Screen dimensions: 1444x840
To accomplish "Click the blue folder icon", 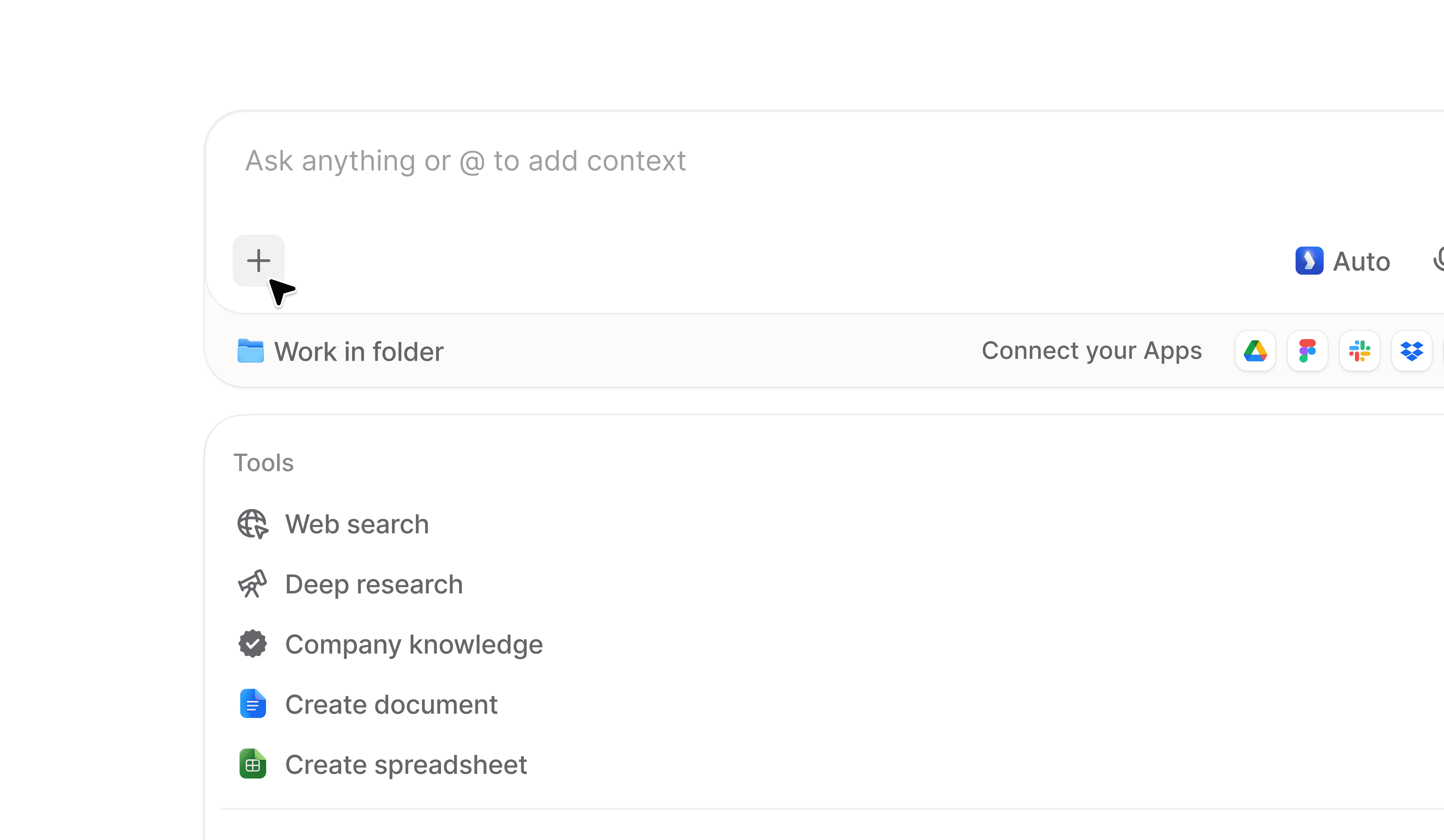I will (250, 351).
